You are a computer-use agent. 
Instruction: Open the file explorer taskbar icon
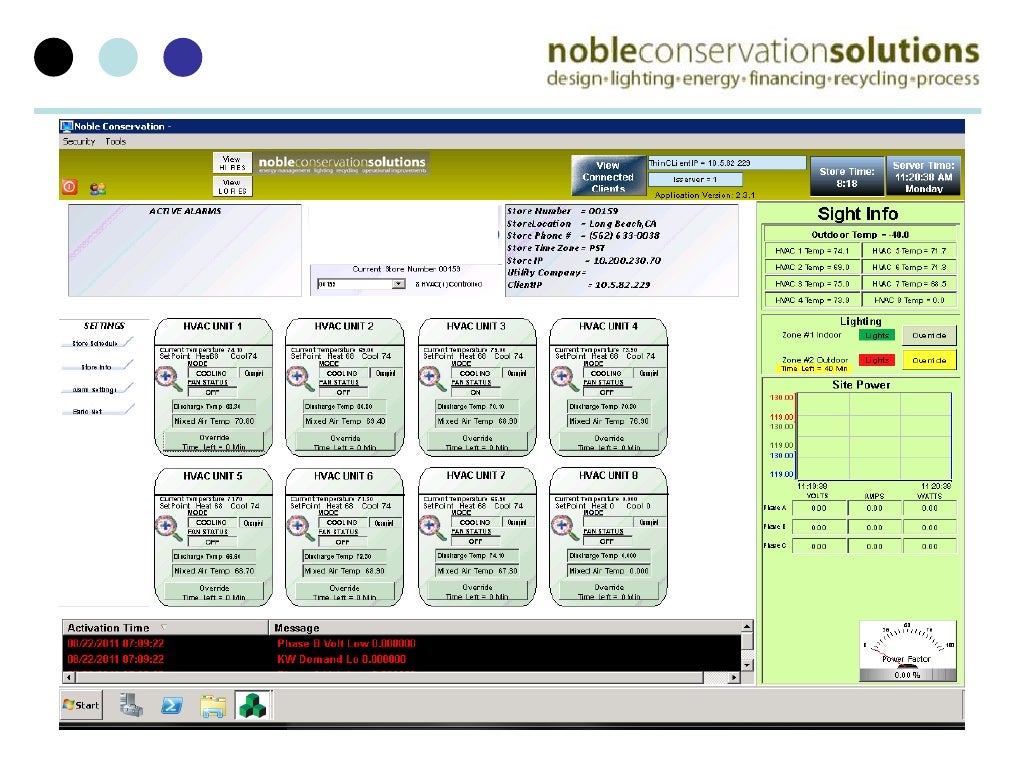[213, 706]
